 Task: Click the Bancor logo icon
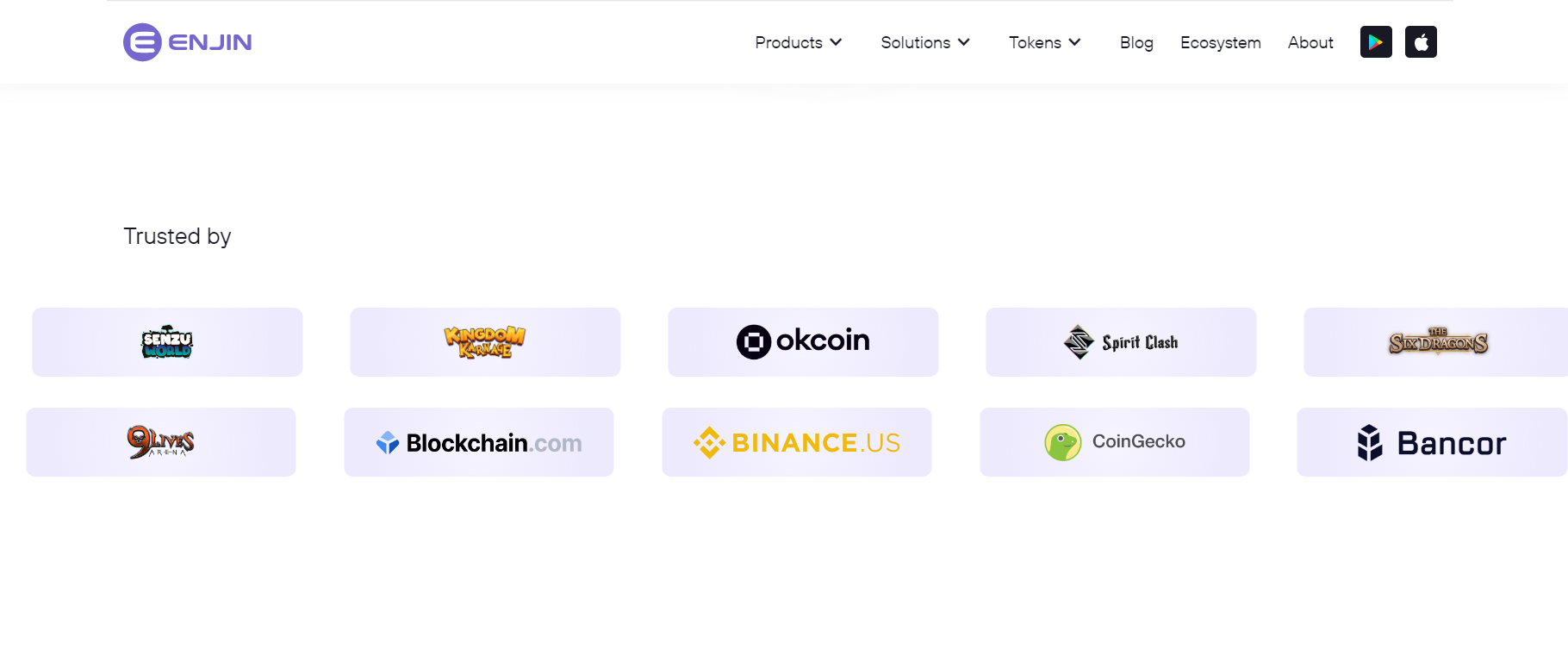click(x=1370, y=441)
